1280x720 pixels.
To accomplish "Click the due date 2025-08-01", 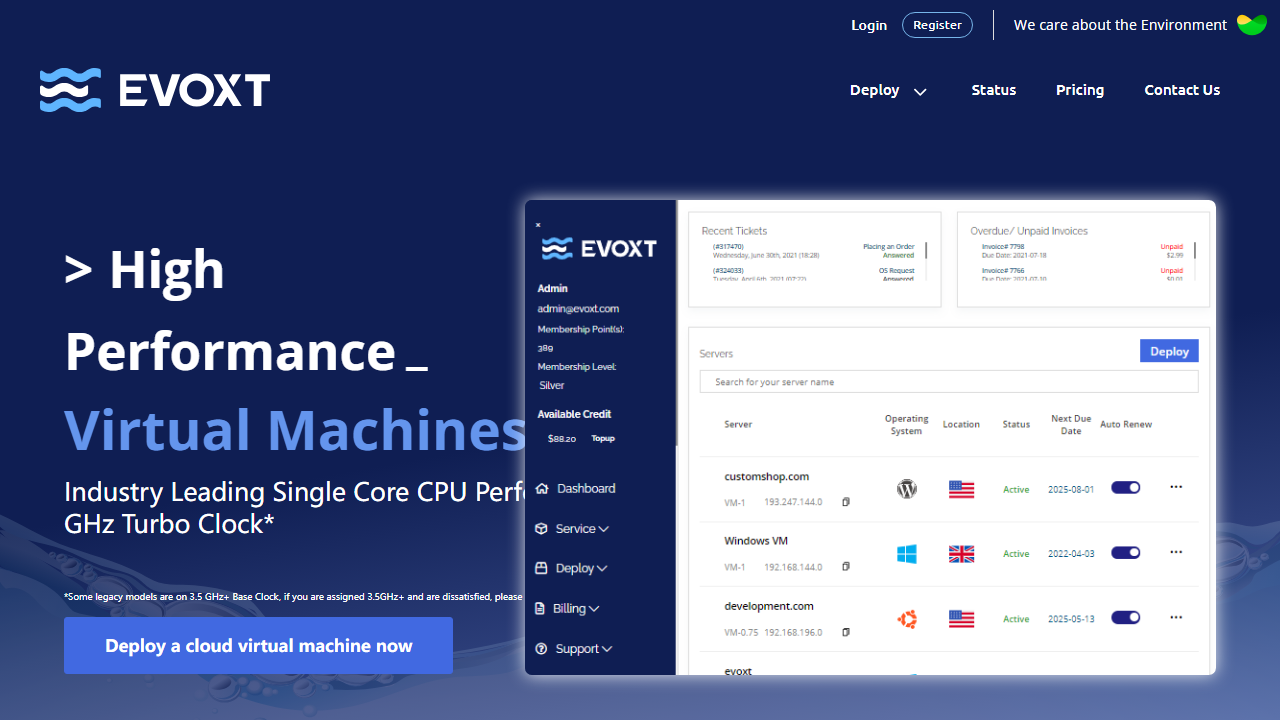I will [1071, 490].
